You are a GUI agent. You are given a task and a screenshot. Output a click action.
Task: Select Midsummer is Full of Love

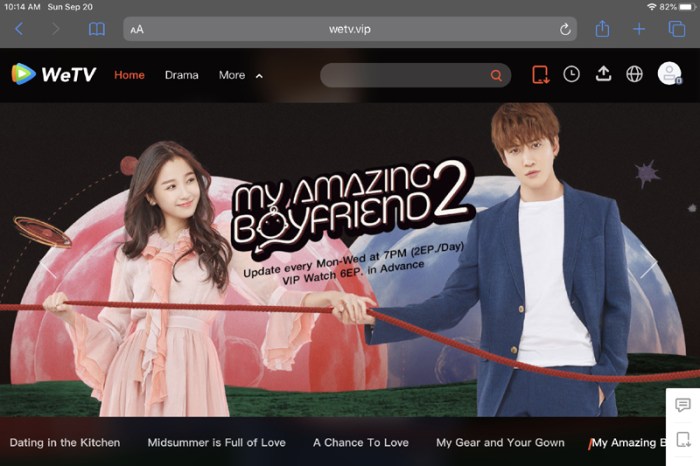[x=217, y=442]
